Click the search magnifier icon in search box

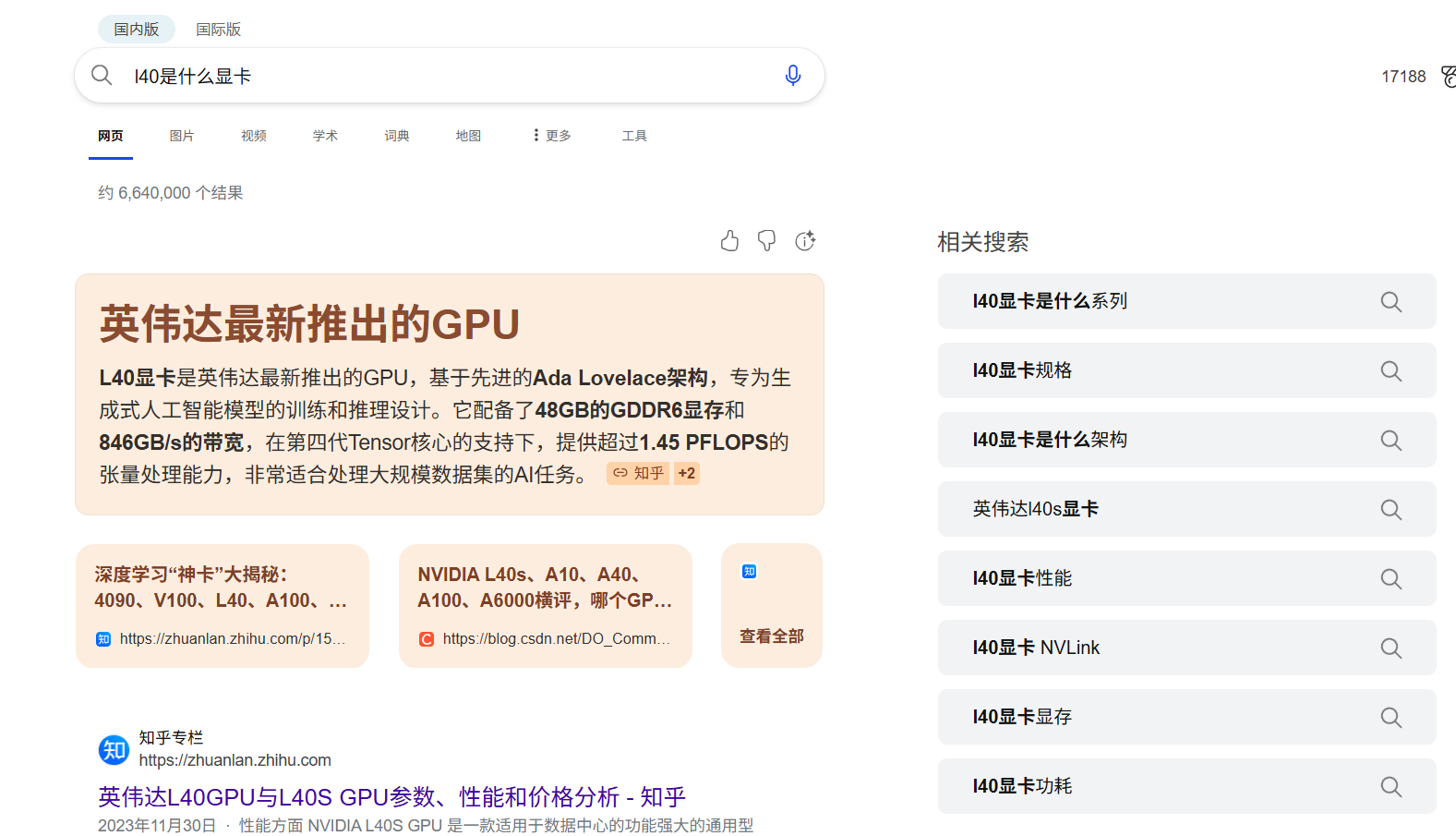pyautogui.click(x=102, y=75)
